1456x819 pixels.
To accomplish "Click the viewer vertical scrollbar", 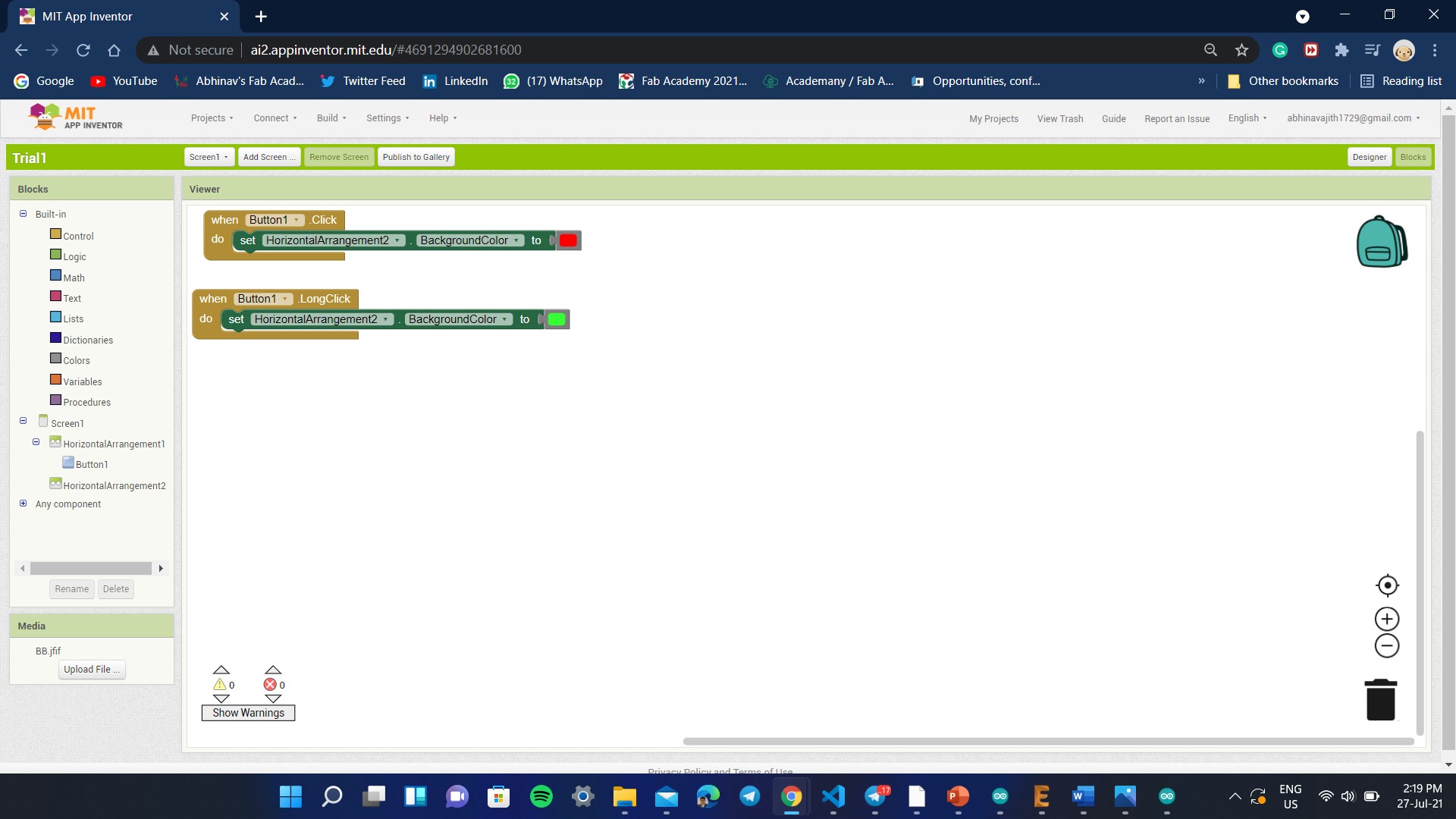I will point(1420,582).
